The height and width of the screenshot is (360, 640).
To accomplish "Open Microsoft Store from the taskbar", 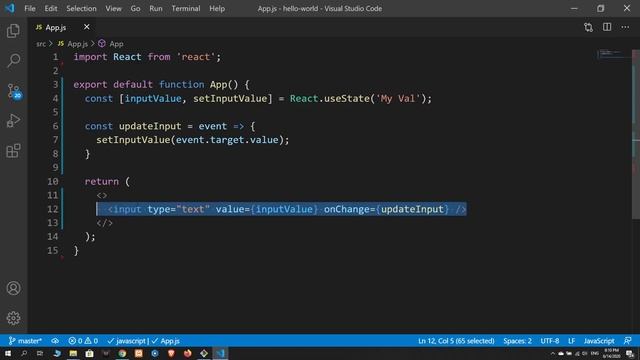I will tap(89, 353).
